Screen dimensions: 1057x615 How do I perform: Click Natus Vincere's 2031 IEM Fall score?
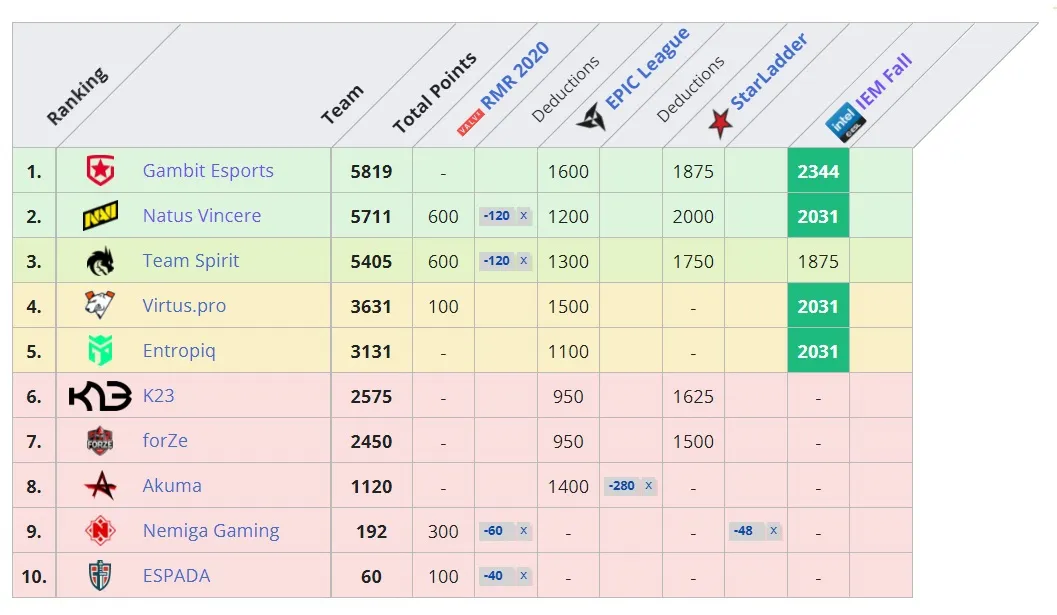818,216
